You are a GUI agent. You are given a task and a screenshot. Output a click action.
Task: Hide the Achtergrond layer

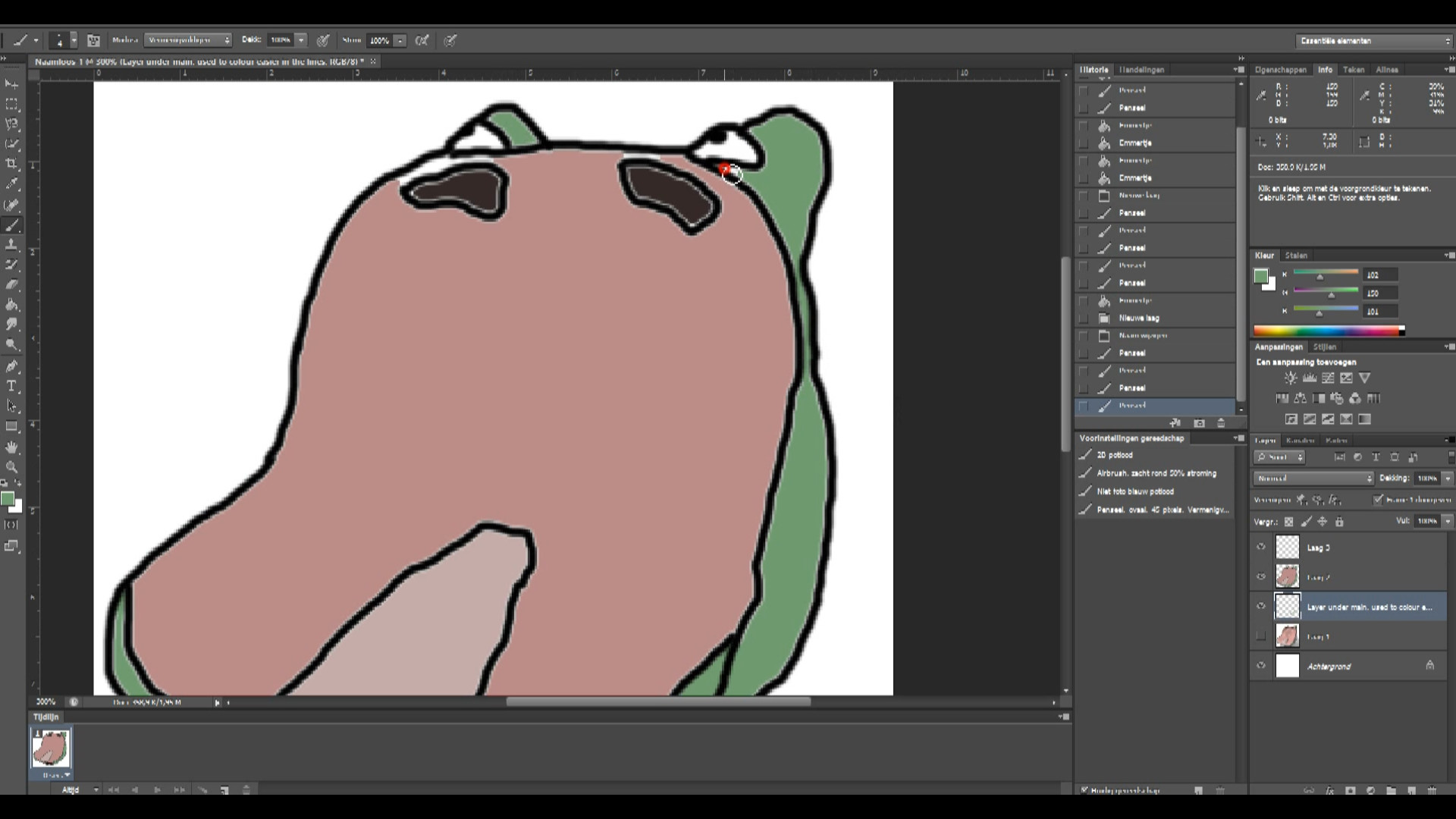coord(1261,666)
